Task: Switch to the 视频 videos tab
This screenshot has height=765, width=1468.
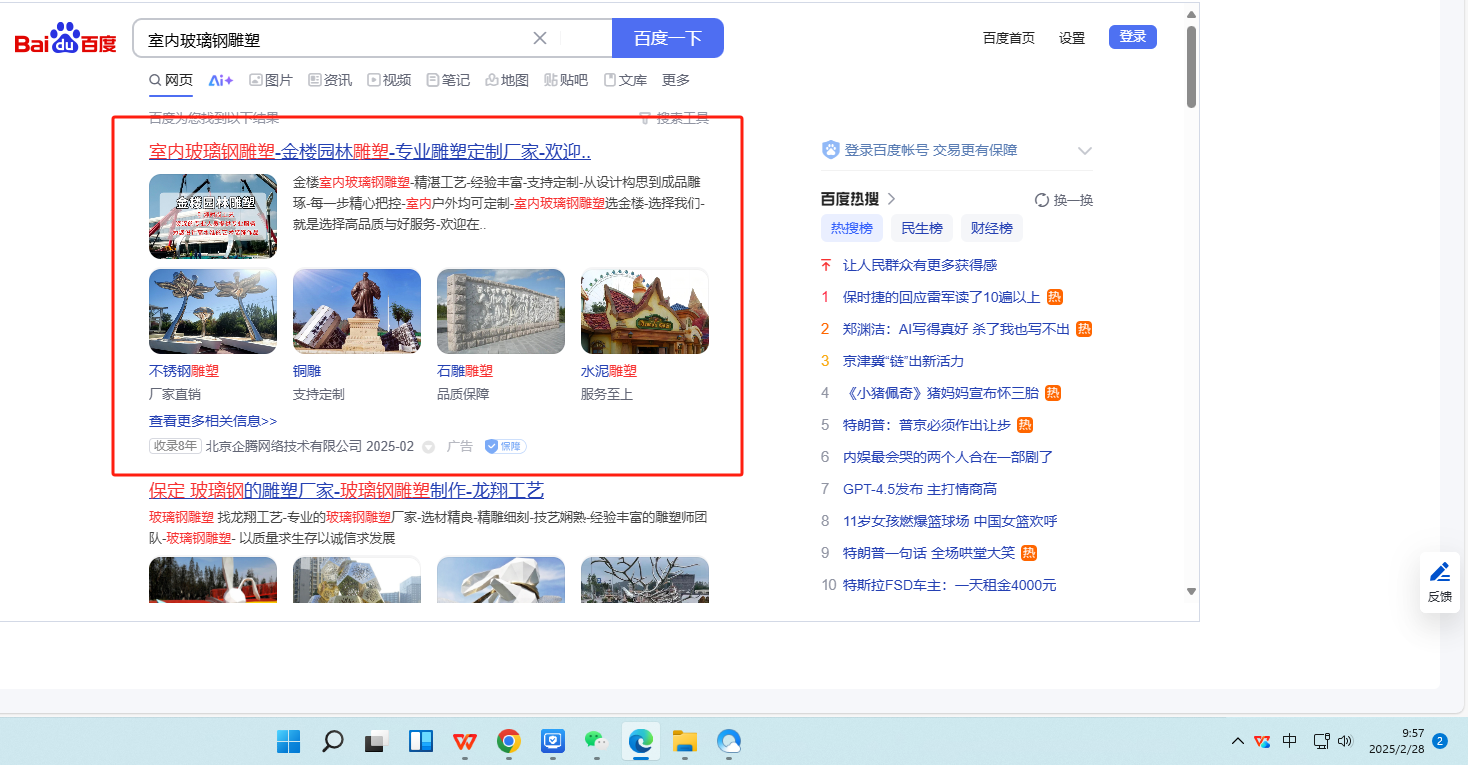Action: coord(389,80)
